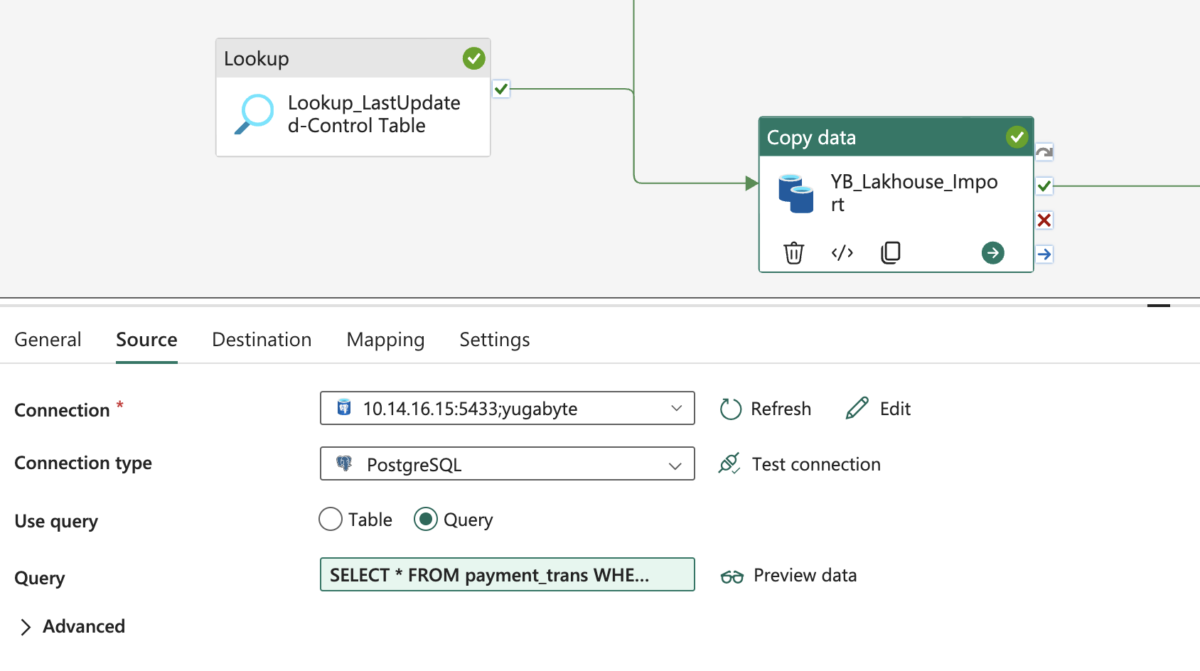Select the blue On-completion connector

1043,254
